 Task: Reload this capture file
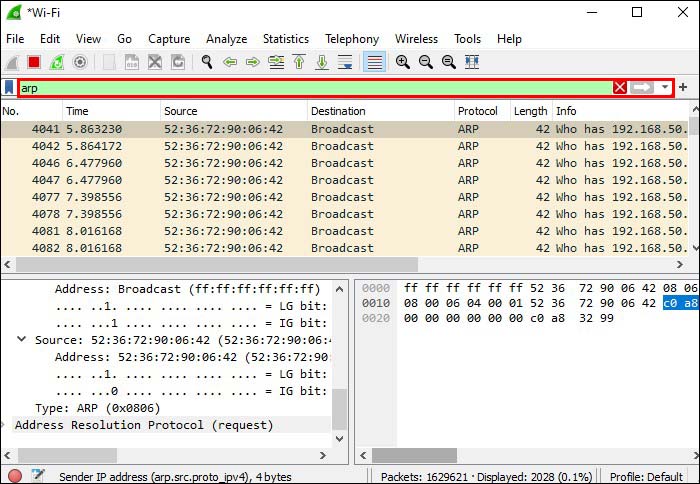coord(178,62)
